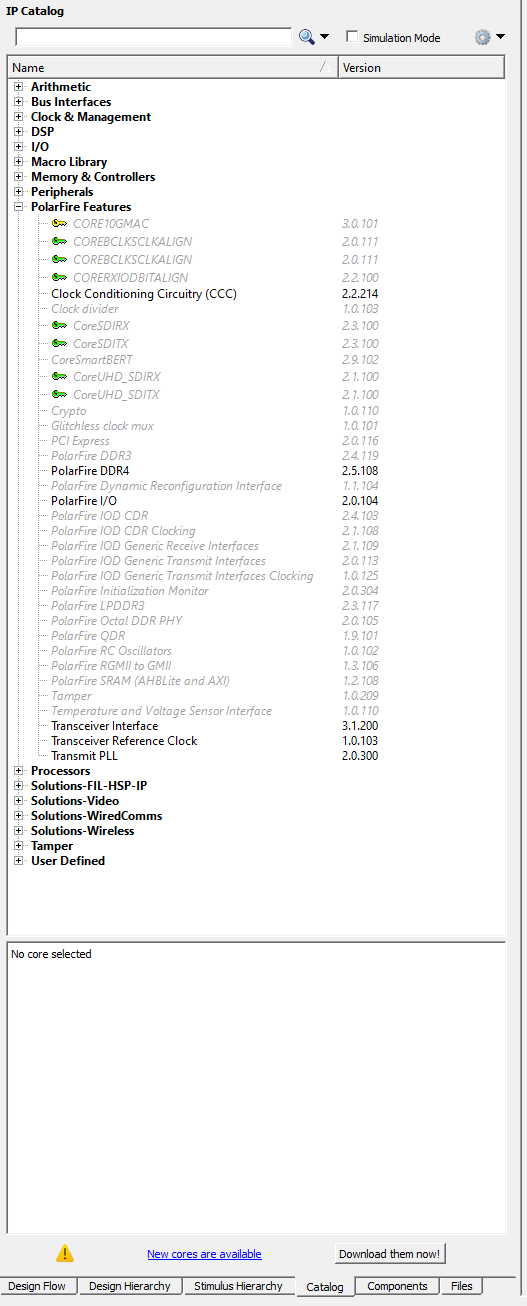Click the key icon beside CoreUHD_SDITX
This screenshot has width=527, height=1306.
tap(60, 395)
